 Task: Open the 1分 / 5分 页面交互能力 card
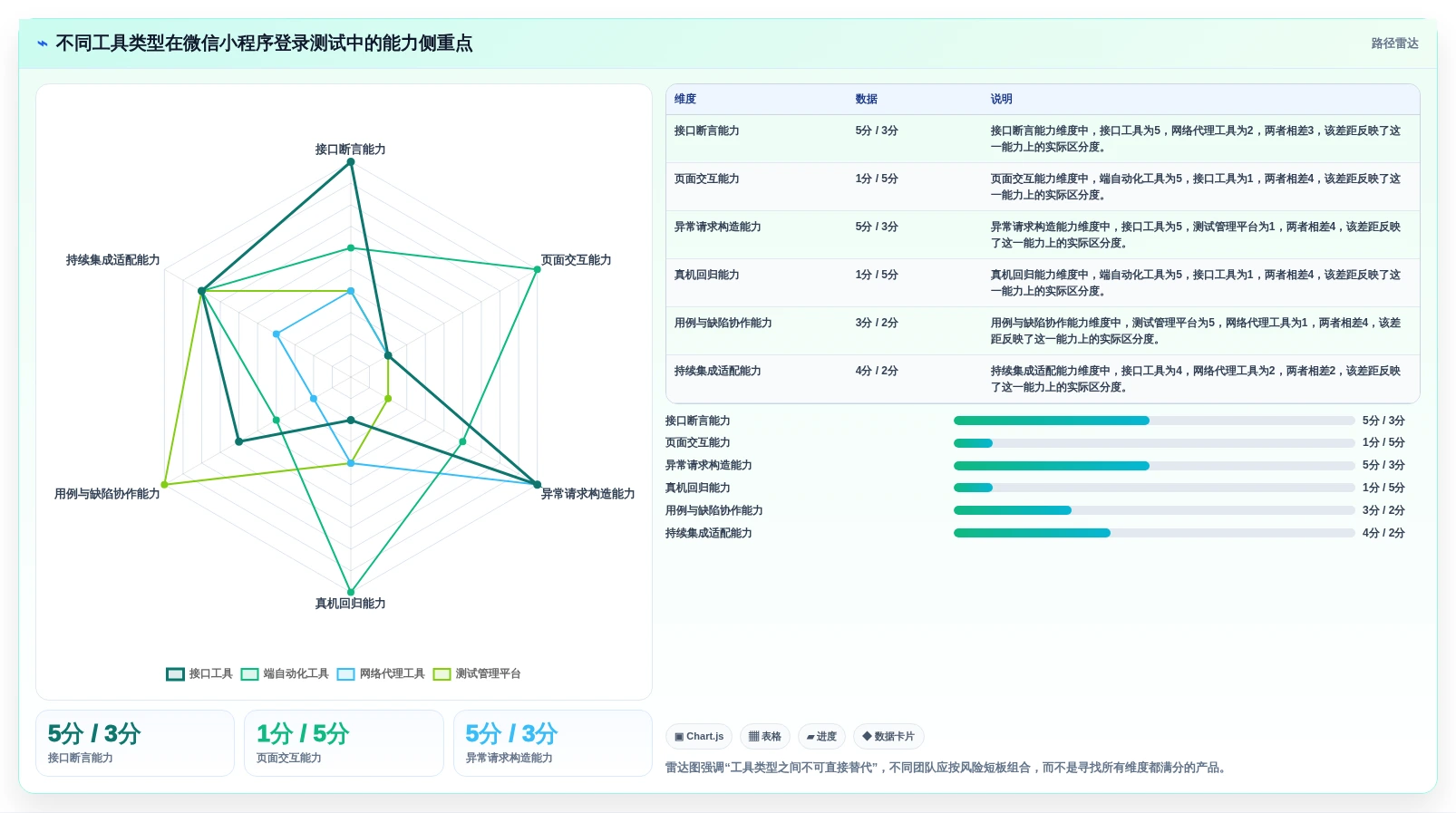tap(344, 743)
